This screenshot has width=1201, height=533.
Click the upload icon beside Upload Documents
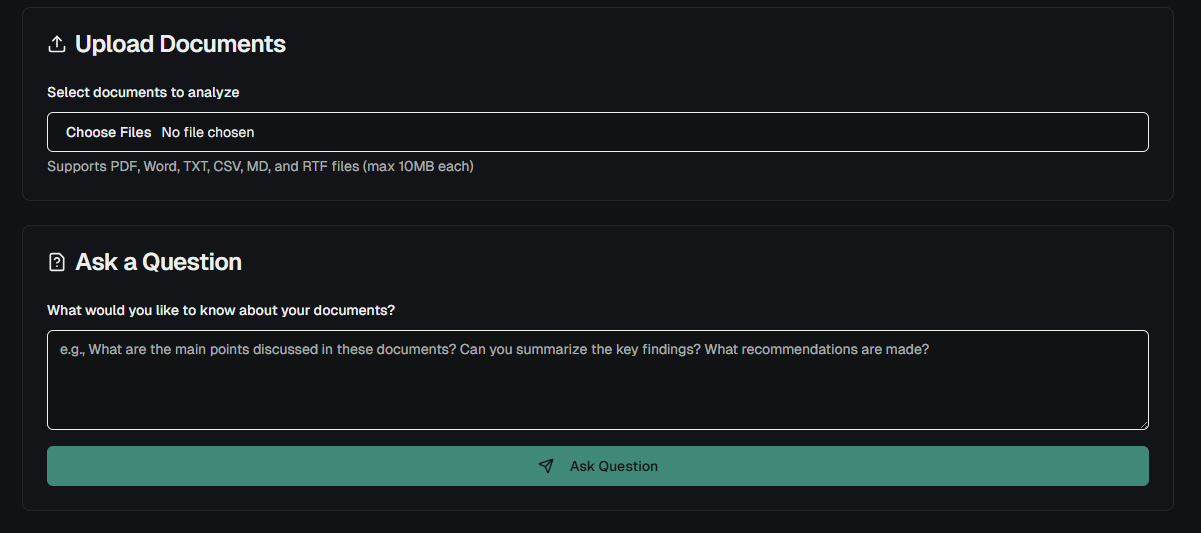coord(57,44)
